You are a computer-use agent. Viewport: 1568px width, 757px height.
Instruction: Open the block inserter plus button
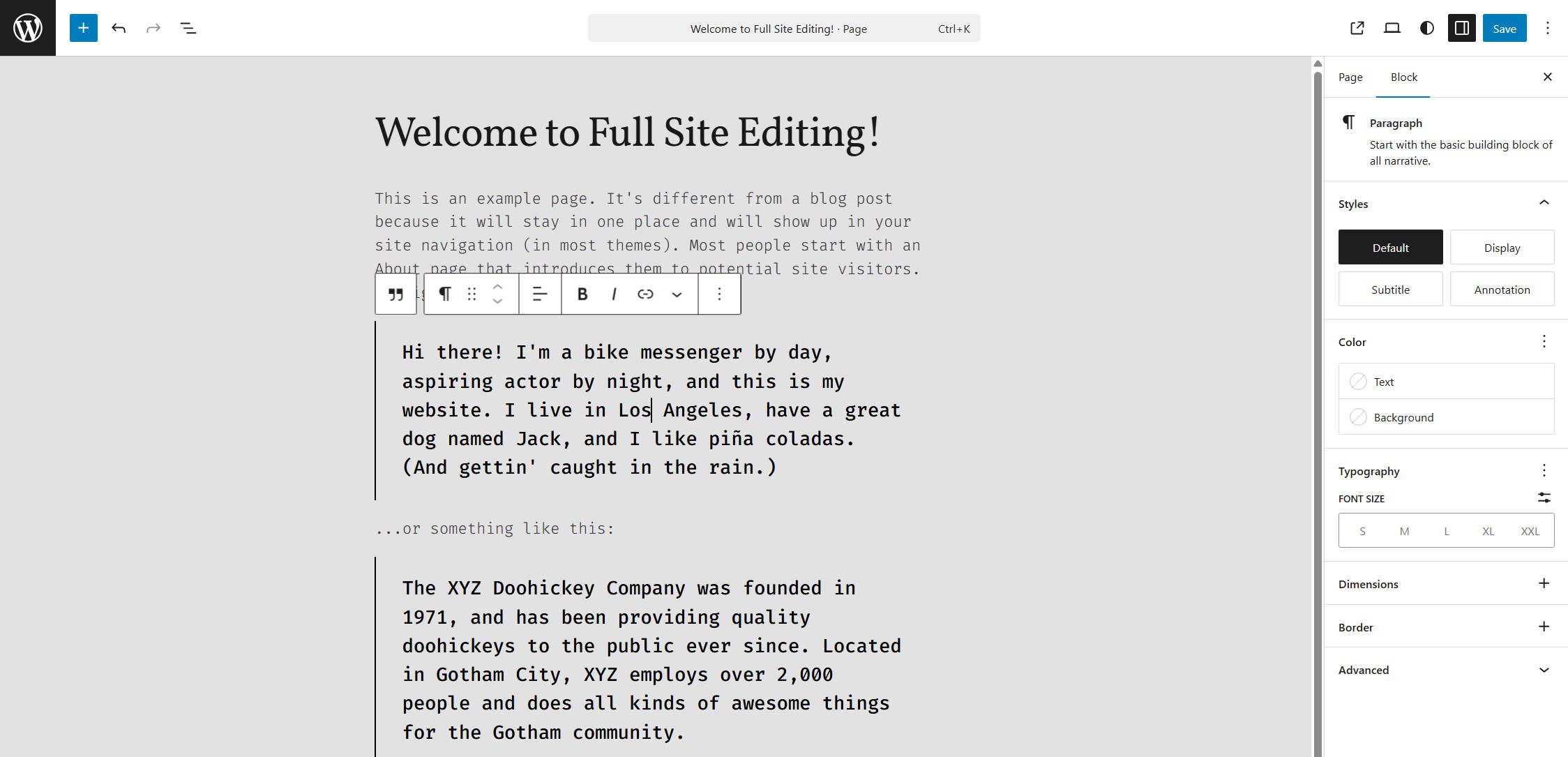(83, 28)
